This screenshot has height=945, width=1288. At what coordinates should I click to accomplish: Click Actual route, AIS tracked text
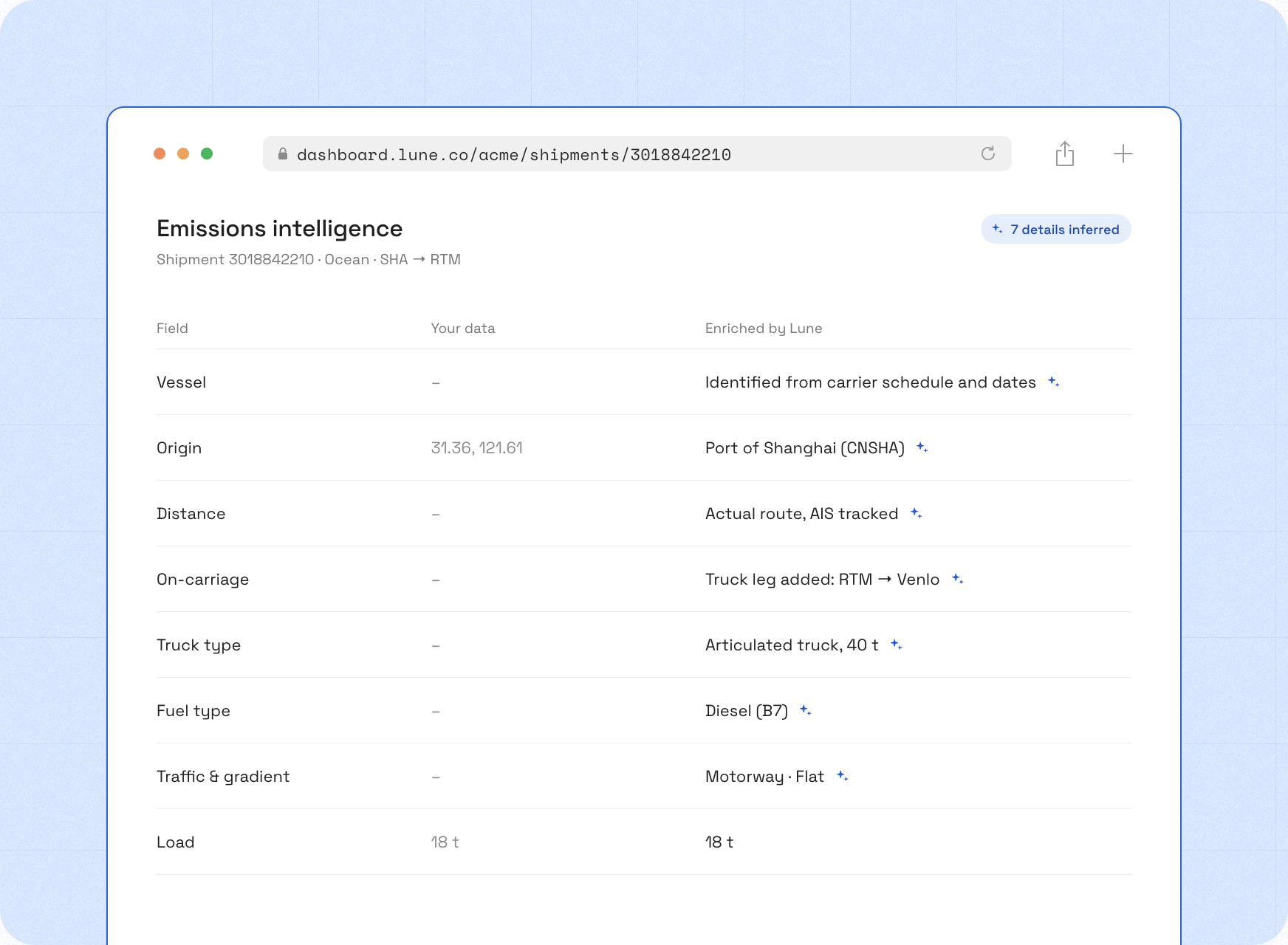pyautogui.click(x=802, y=513)
